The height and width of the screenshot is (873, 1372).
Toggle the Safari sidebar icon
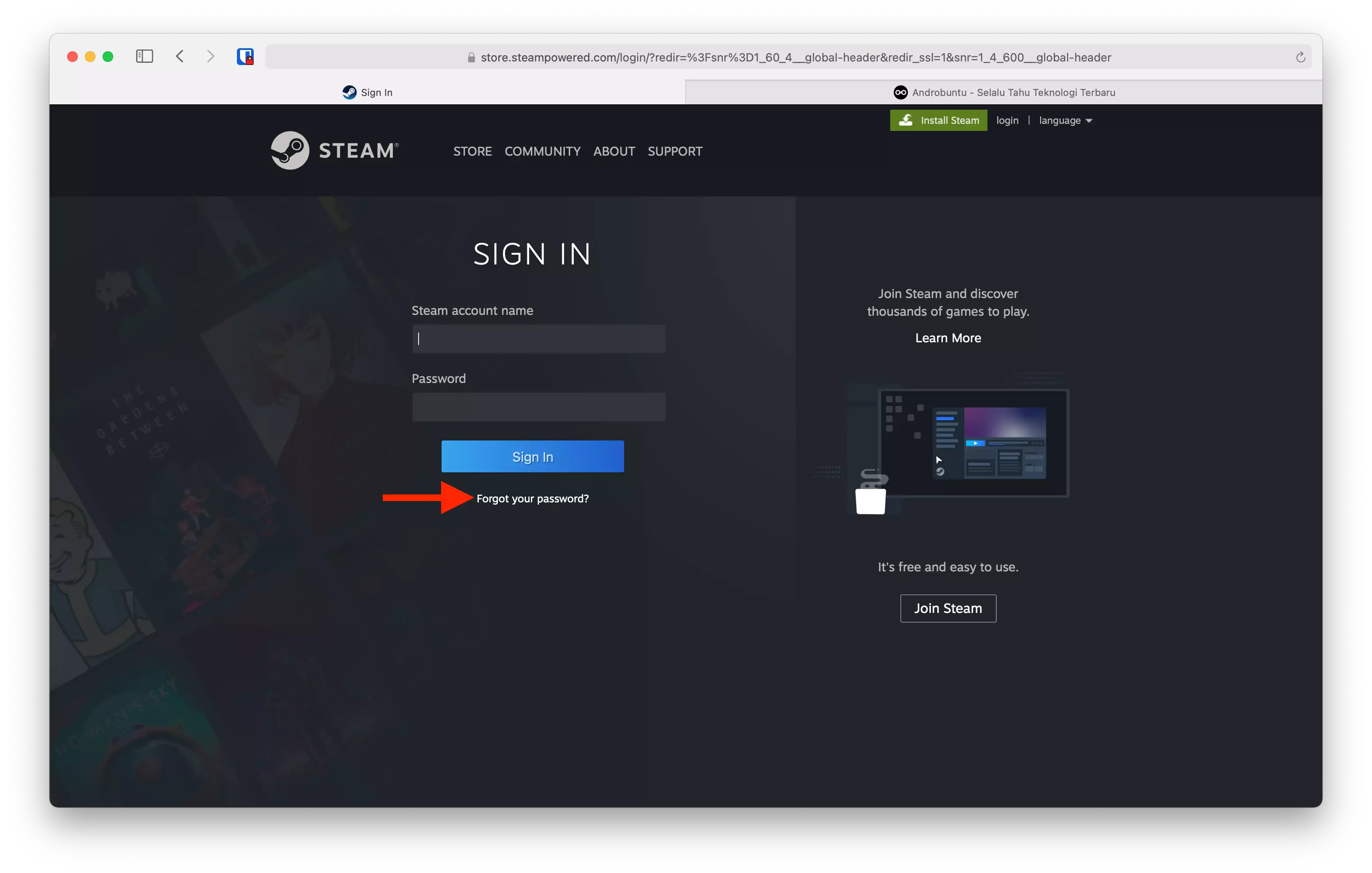coord(144,57)
